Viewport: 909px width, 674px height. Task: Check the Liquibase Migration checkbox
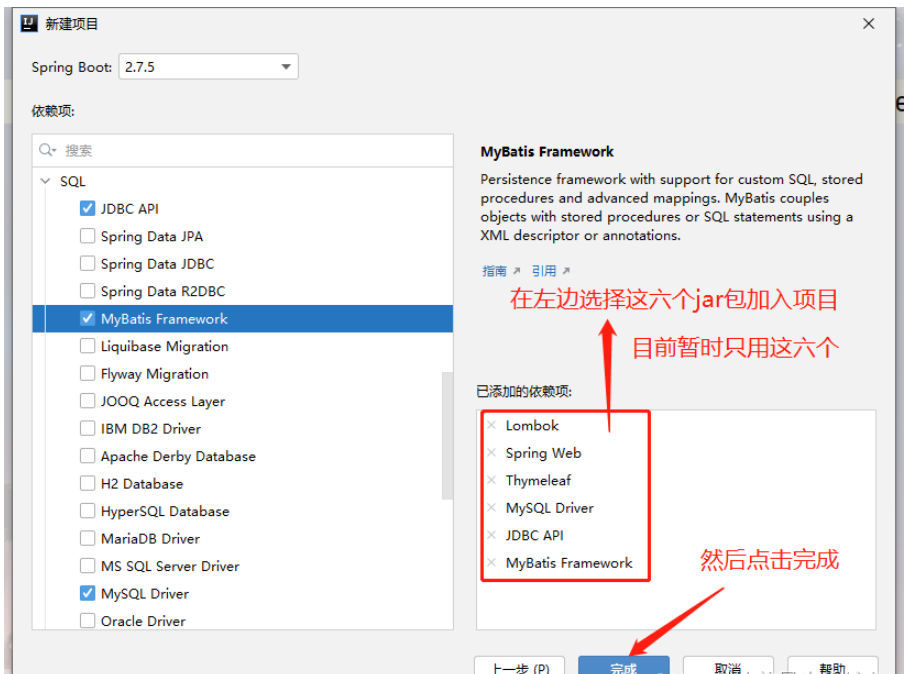87,346
